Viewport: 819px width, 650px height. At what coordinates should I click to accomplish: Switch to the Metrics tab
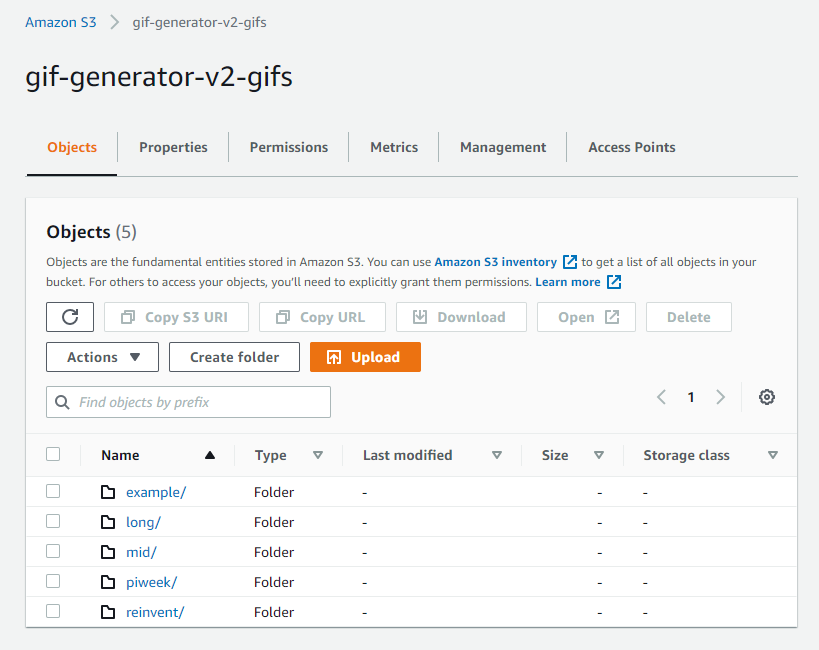pos(394,147)
